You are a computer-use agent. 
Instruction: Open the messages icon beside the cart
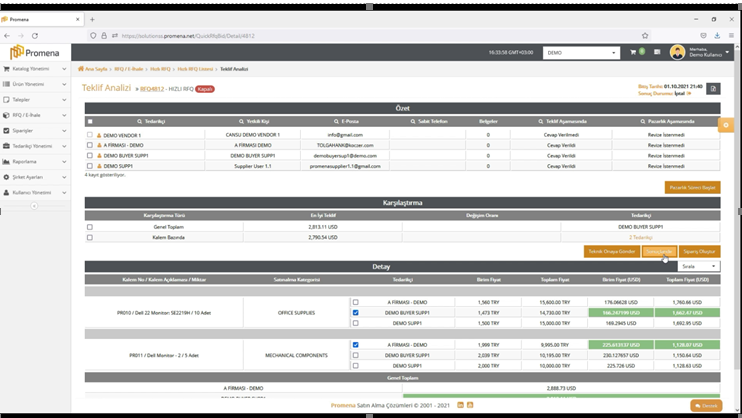coord(657,52)
